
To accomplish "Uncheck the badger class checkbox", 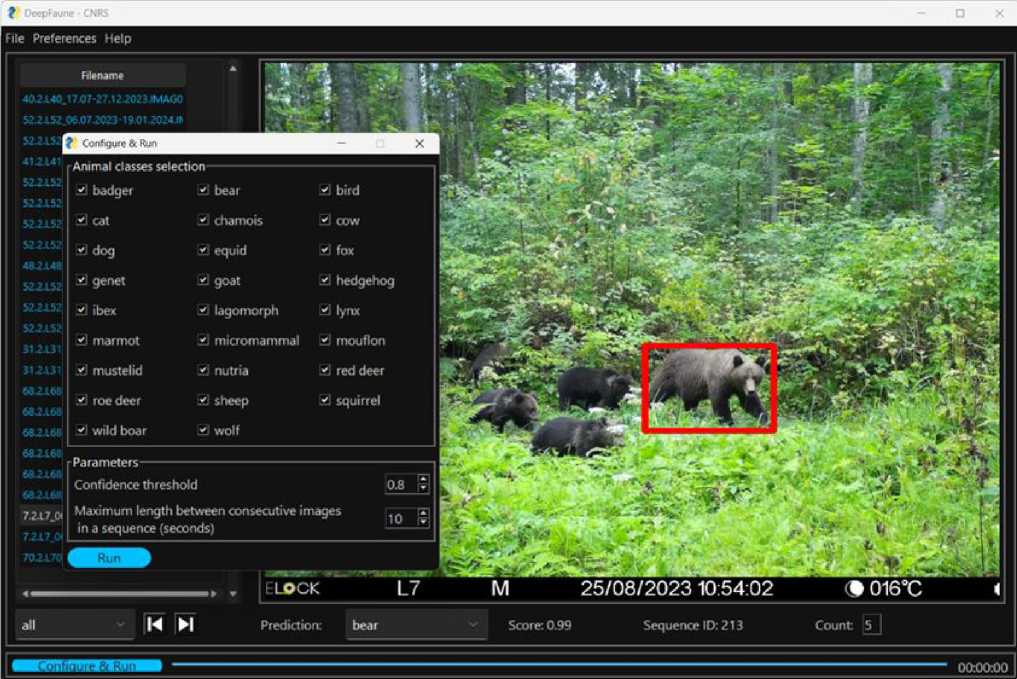I will pos(81,190).
